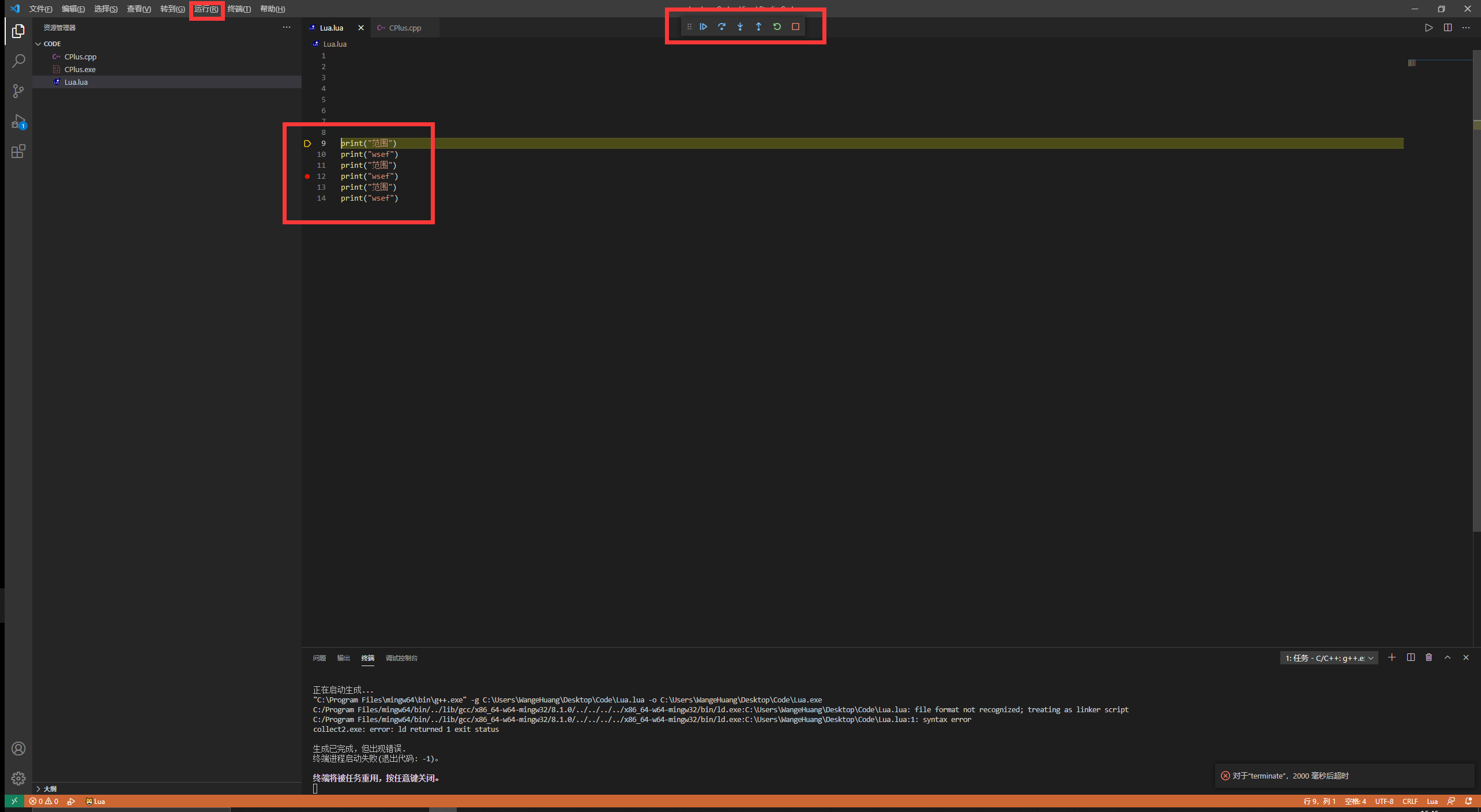The image size is (1481, 812).
Task: Stop the debug session
Action: pos(795,27)
